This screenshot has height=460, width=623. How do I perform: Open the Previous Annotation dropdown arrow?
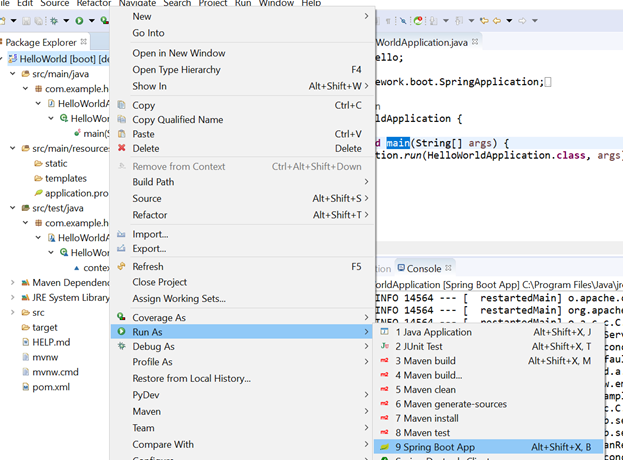point(471,21)
